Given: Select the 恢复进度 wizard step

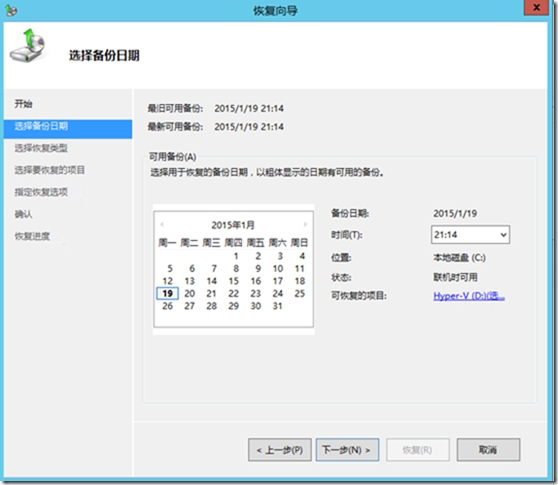Looking at the screenshot, I should point(32,236).
